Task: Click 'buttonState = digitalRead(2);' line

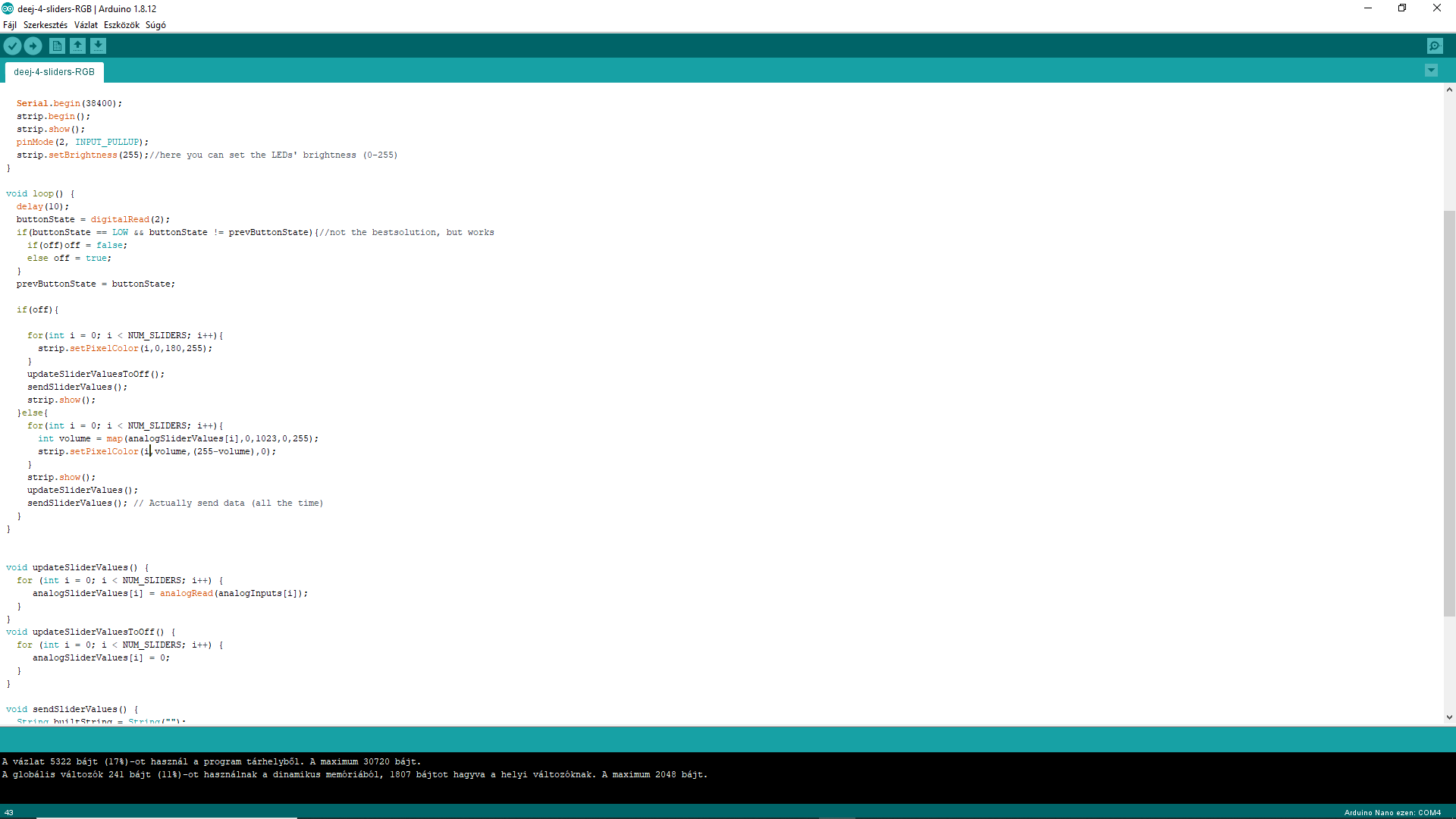Action: [x=93, y=219]
